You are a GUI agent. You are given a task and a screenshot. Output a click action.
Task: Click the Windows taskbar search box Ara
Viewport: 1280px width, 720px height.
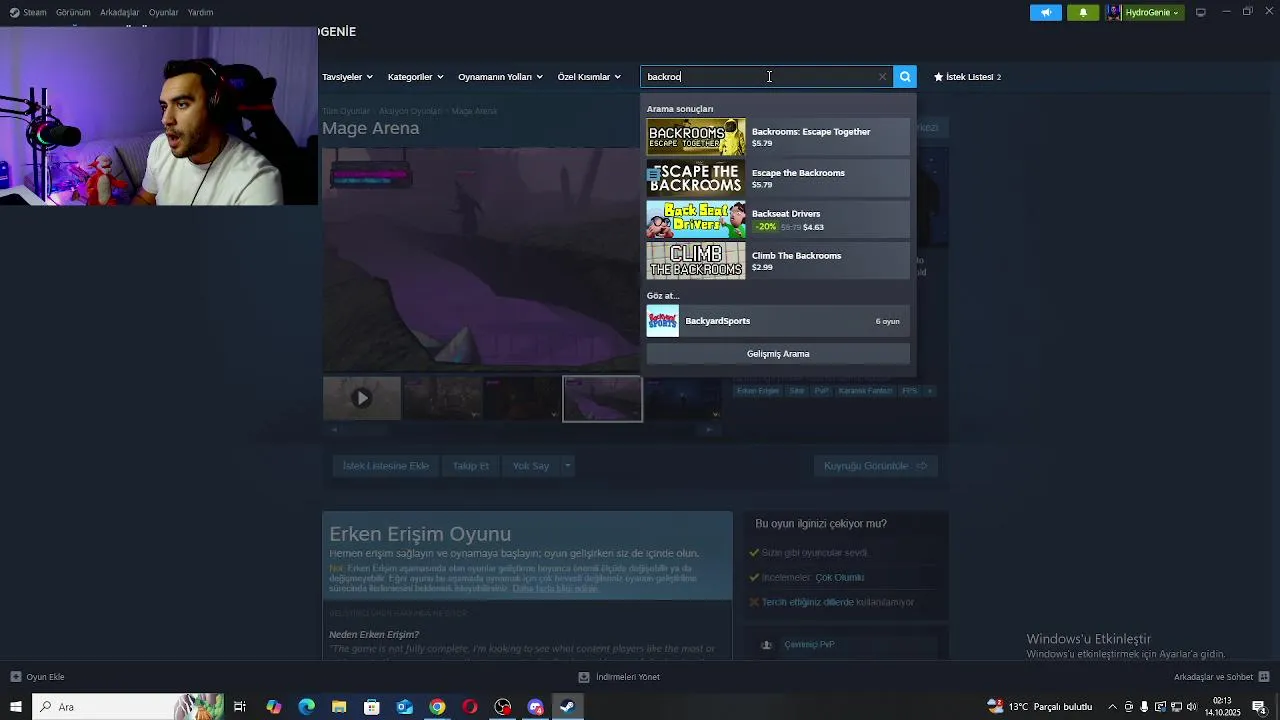[128, 707]
